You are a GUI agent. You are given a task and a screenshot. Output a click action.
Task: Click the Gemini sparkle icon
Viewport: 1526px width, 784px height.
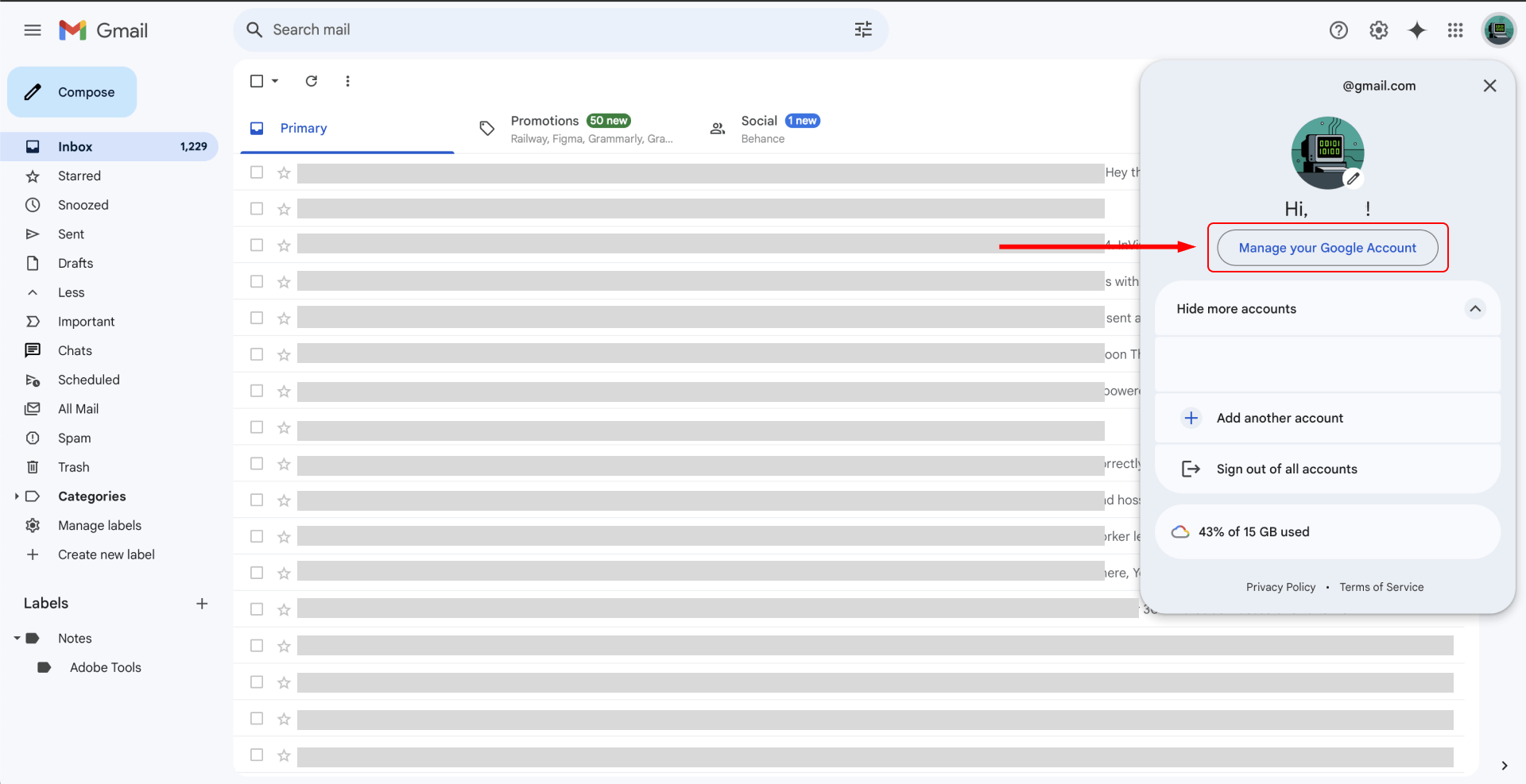[x=1416, y=30]
